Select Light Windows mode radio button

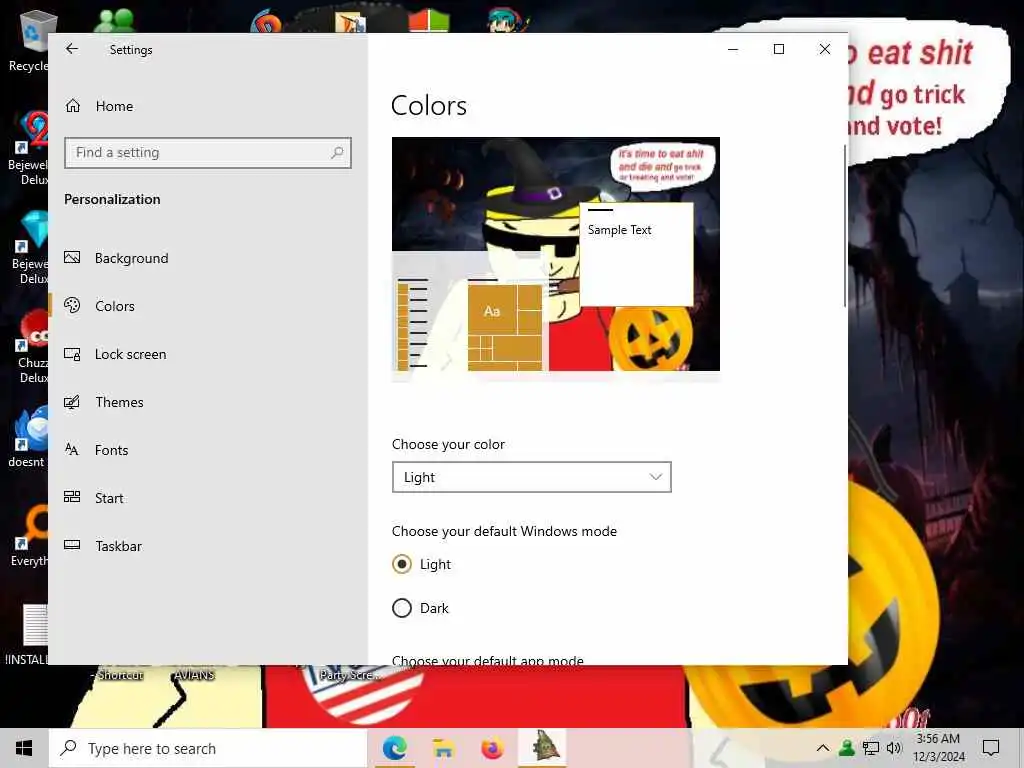402,564
